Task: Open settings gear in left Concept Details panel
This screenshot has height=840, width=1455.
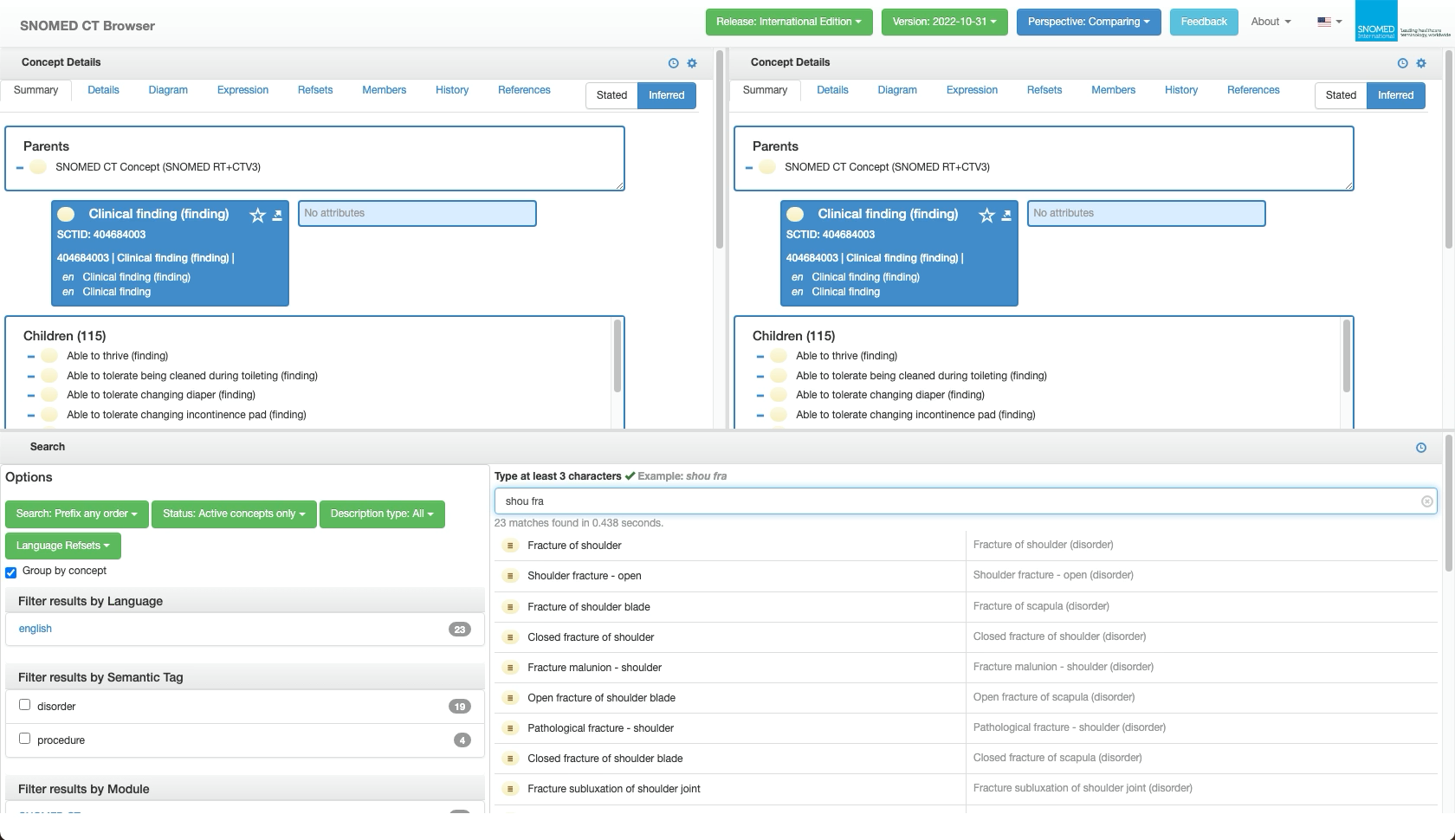Action: tap(692, 63)
